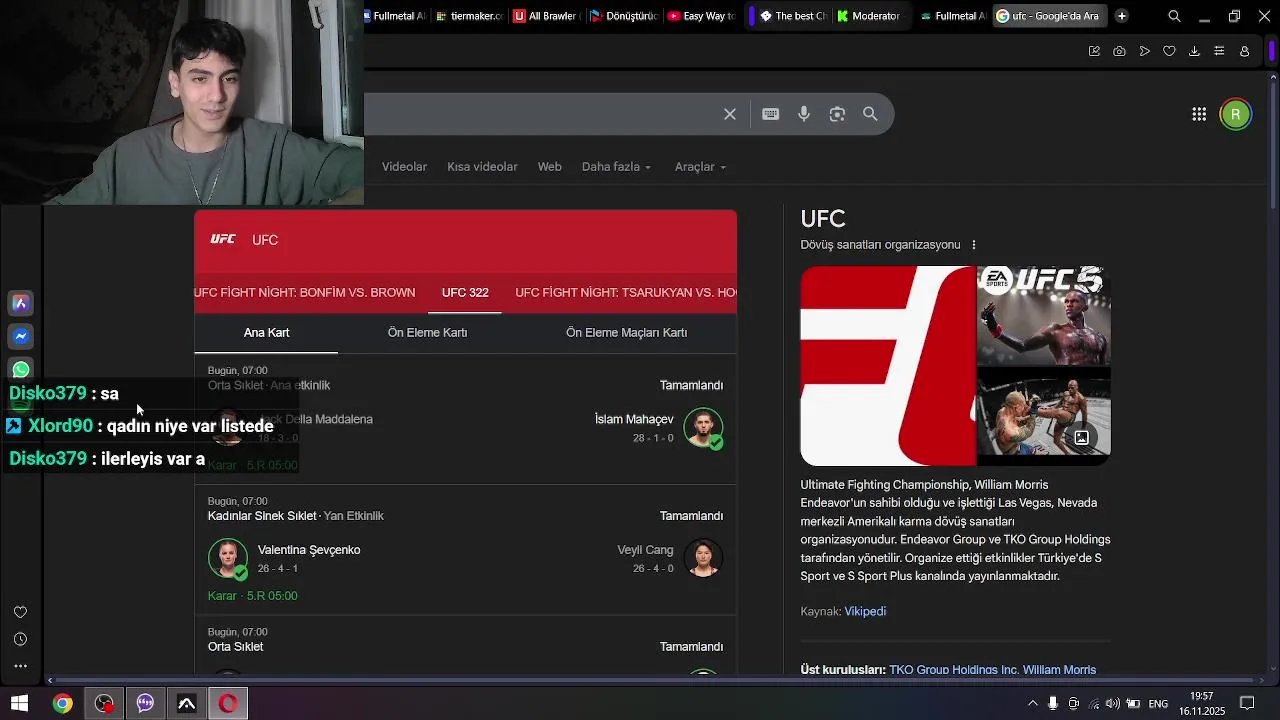Open the on-screen keyboard input tool

tap(770, 114)
